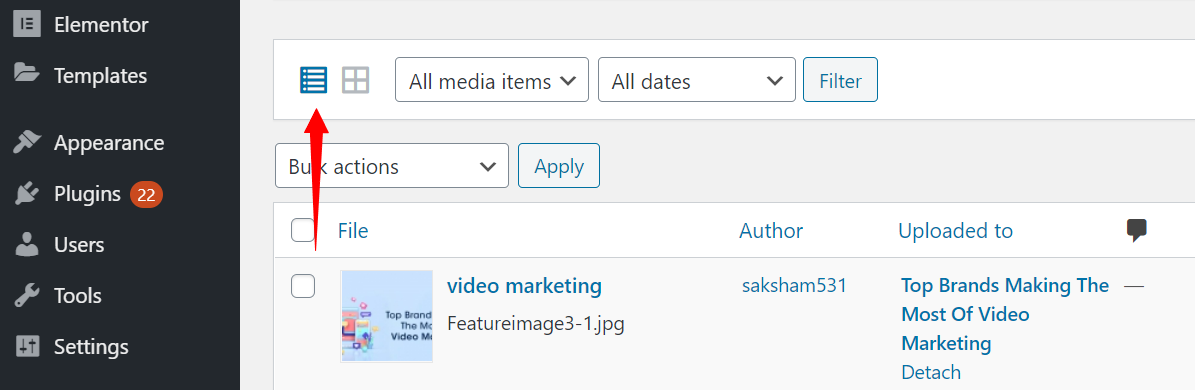Screen dimensions: 1195x390
Task: Switch to grid view icon
Action: click(x=355, y=79)
